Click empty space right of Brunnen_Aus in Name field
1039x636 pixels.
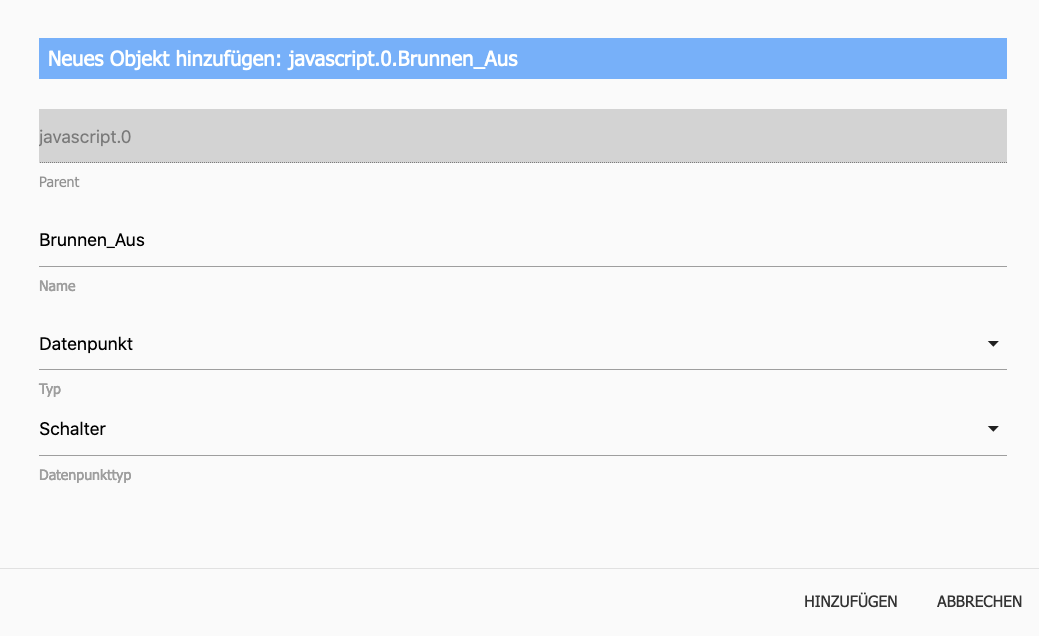[x=600, y=240]
